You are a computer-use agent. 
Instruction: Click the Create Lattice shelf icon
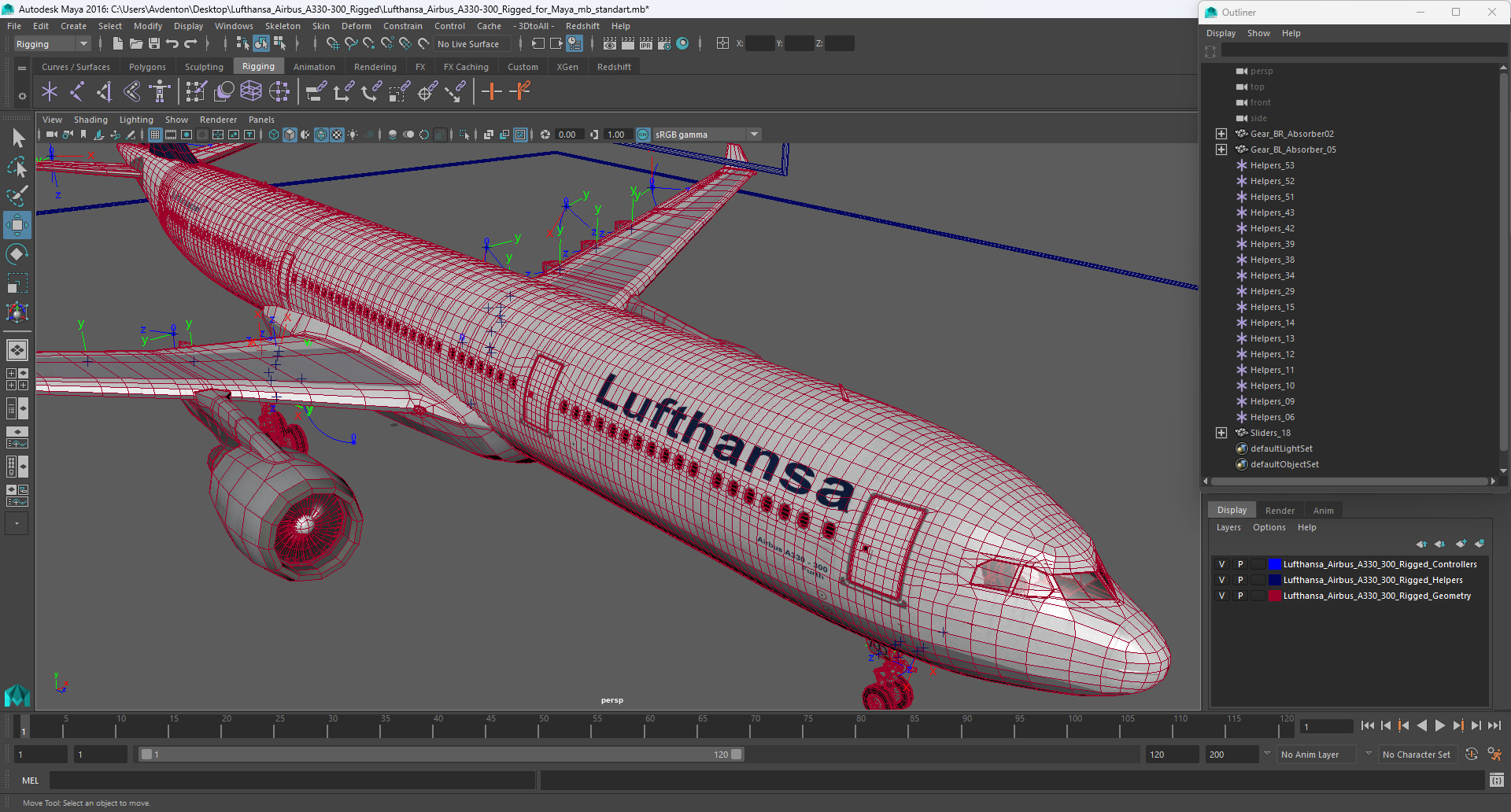tap(251, 92)
